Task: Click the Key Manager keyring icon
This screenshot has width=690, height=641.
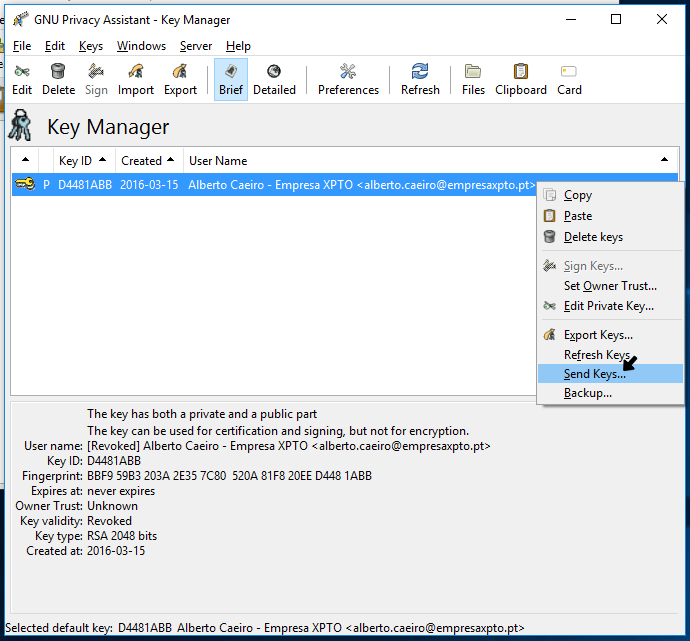Action: coord(20,126)
